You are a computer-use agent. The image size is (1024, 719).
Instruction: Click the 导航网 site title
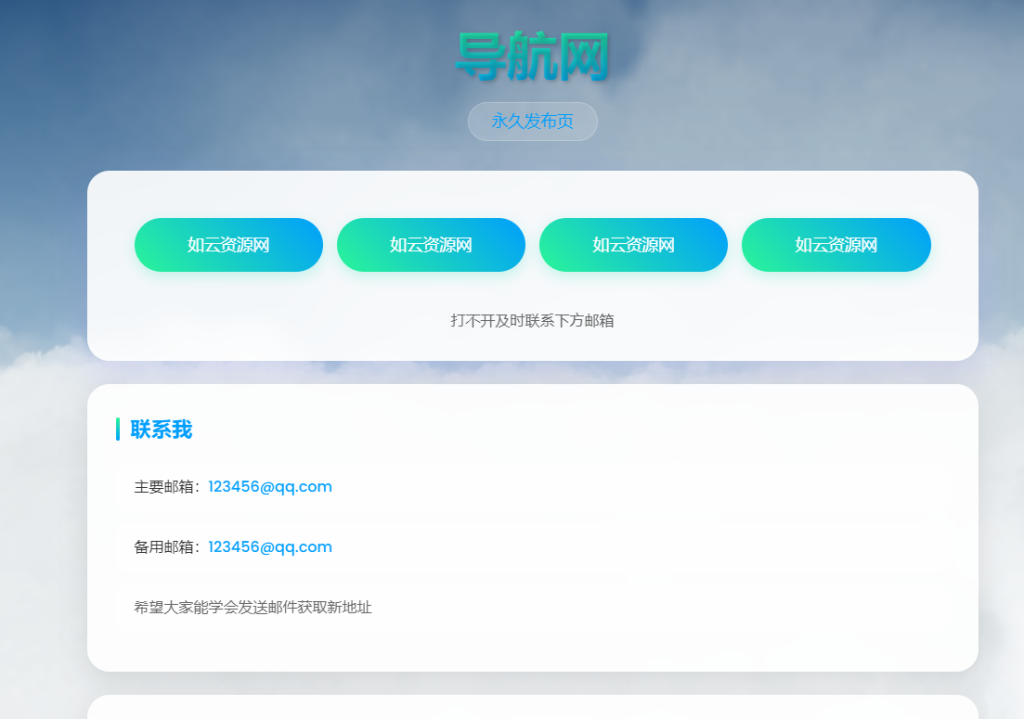coord(531,57)
